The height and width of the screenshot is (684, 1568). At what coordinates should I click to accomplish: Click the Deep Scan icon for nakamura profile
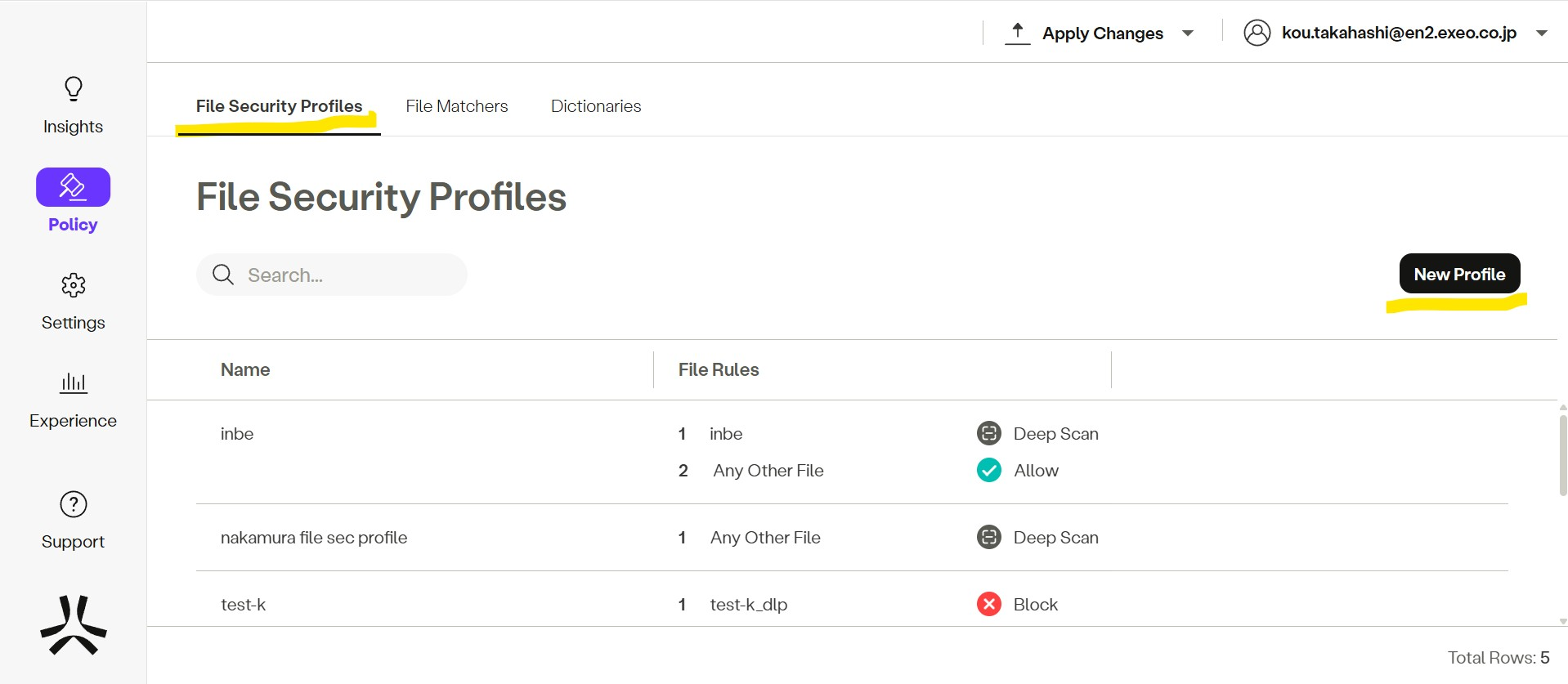pos(988,537)
